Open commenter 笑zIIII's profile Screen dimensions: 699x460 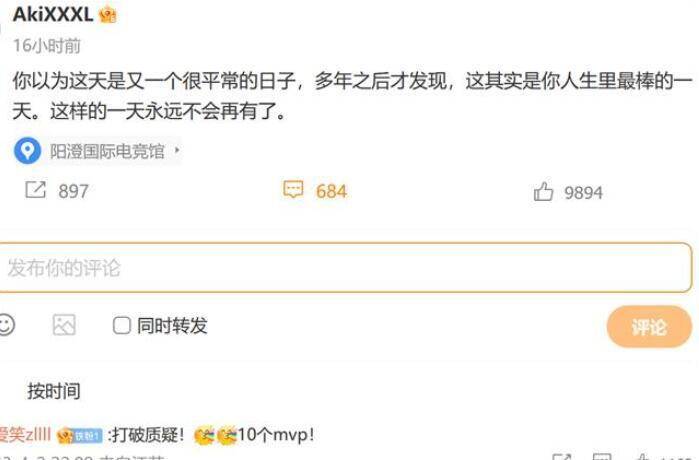coord(25,434)
